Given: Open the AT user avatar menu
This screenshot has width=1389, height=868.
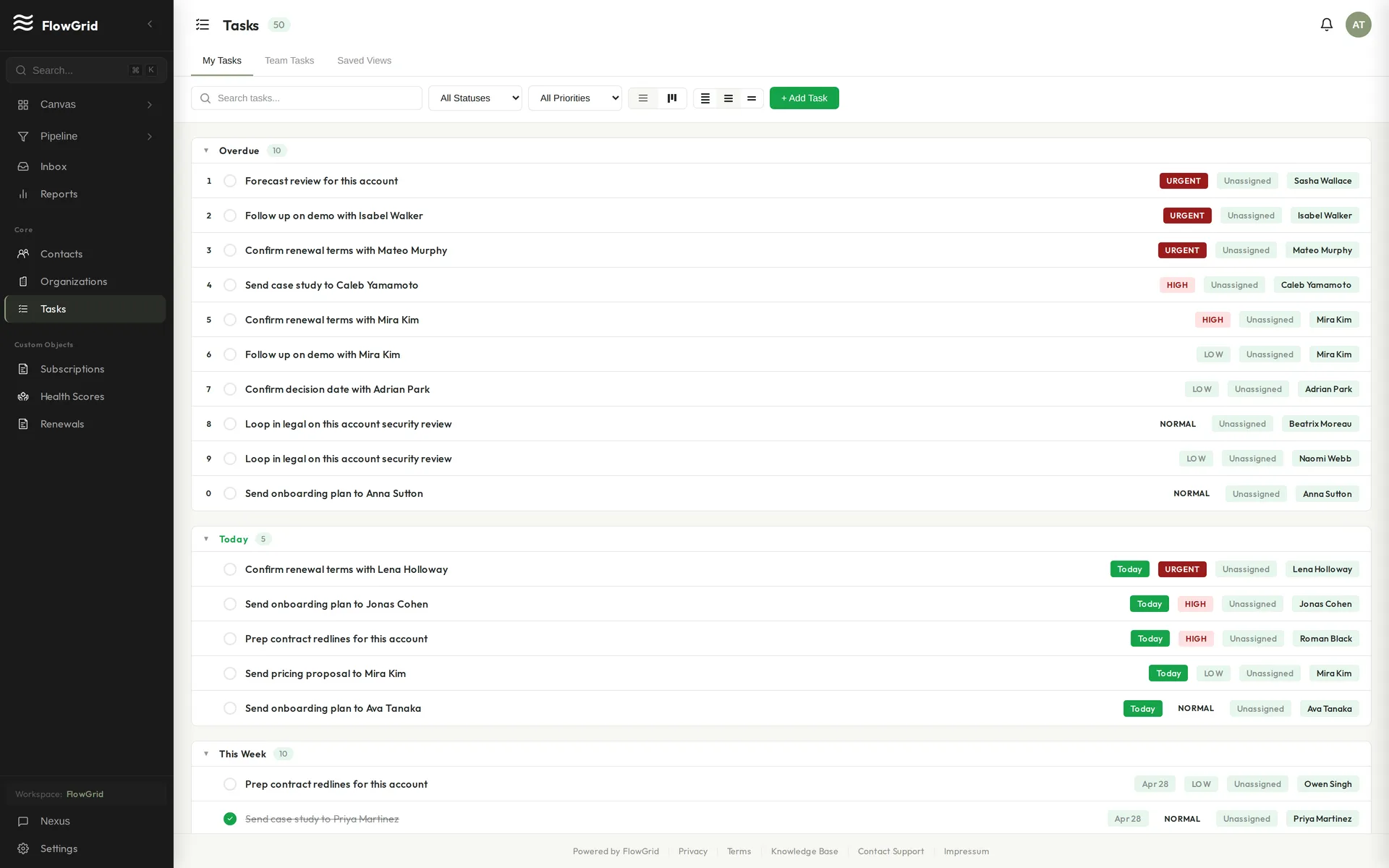Looking at the screenshot, I should 1359,25.
